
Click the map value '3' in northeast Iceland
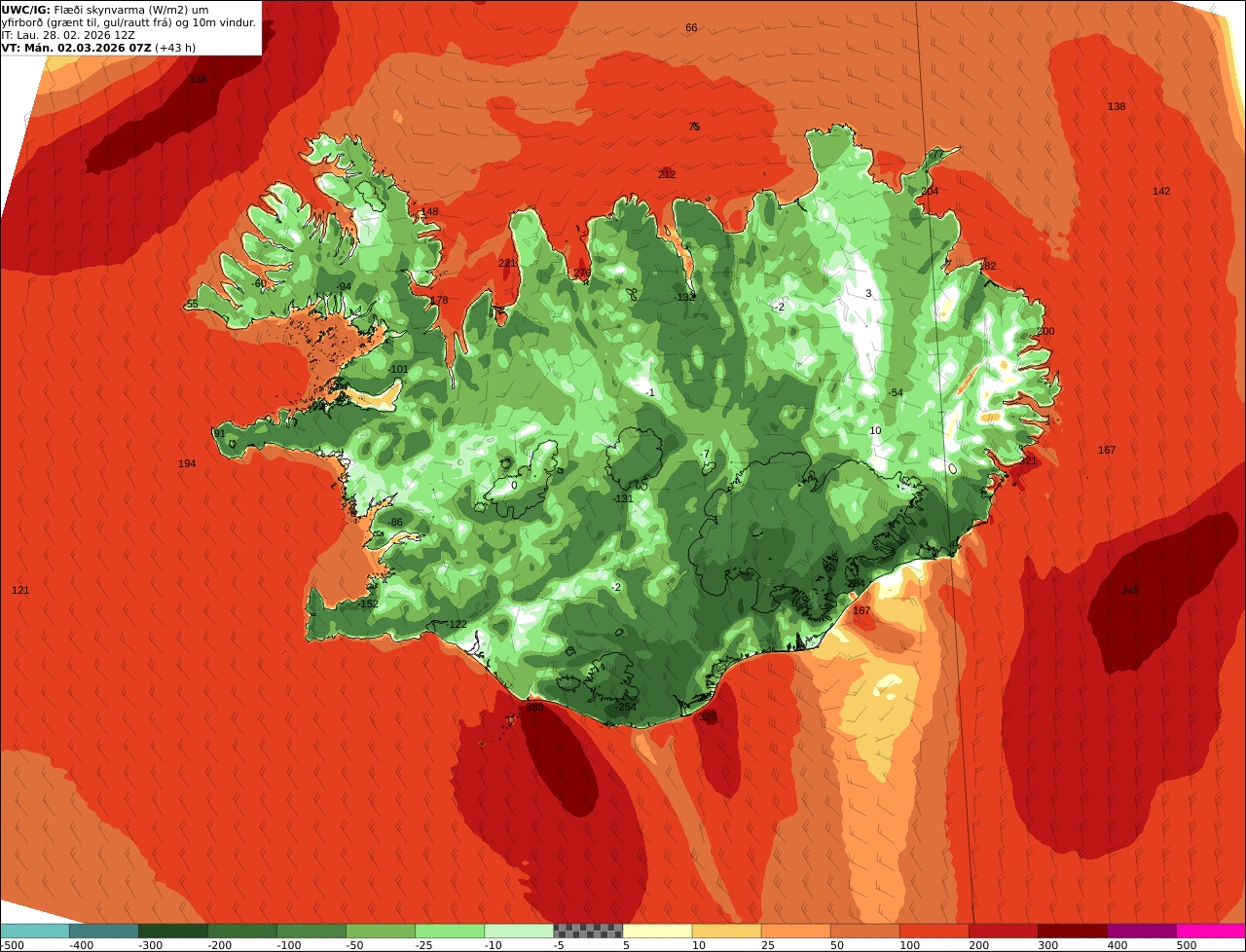point(868,293)
